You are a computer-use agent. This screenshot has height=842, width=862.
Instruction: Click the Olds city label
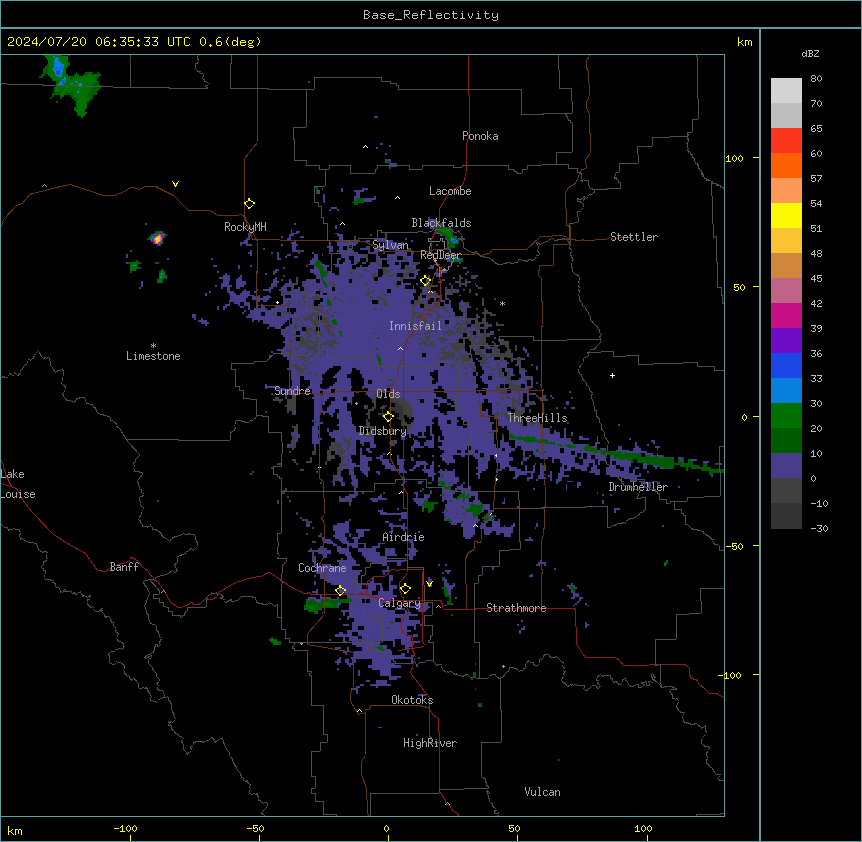(388, 394)
